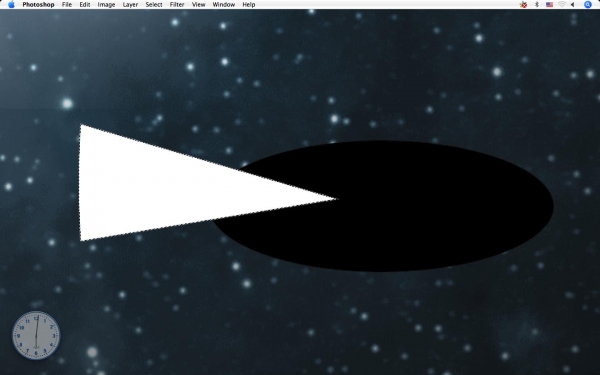Open the Bluetooth status menu
This screenshot has height=375, width=600.
click(x=537, y=5)
